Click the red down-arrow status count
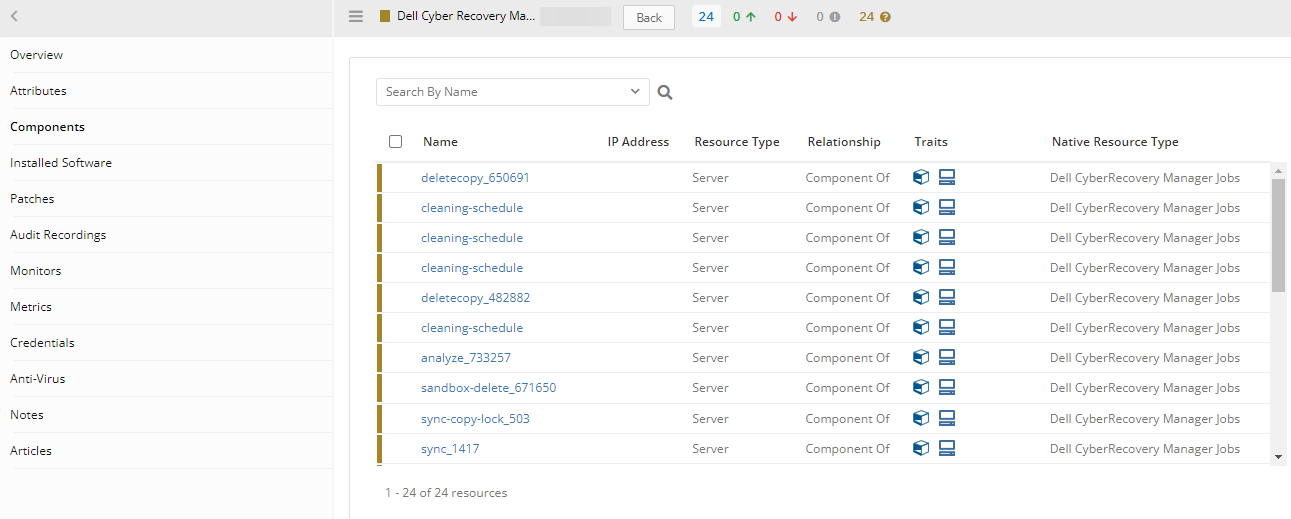This screenshot has height=519, width=1291. click(785, 17)
